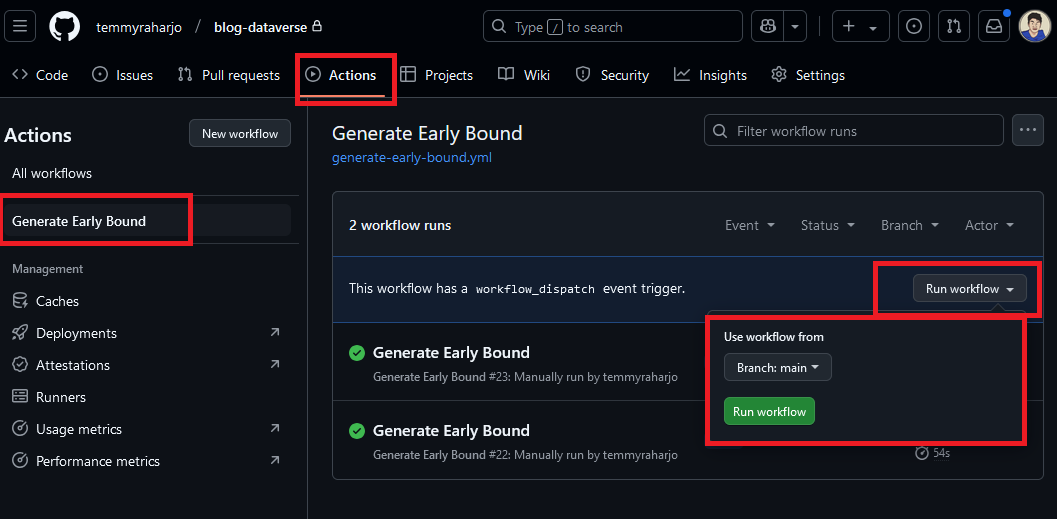
Task: Click the external arrow beside Attestations
Action: [274, 364]
